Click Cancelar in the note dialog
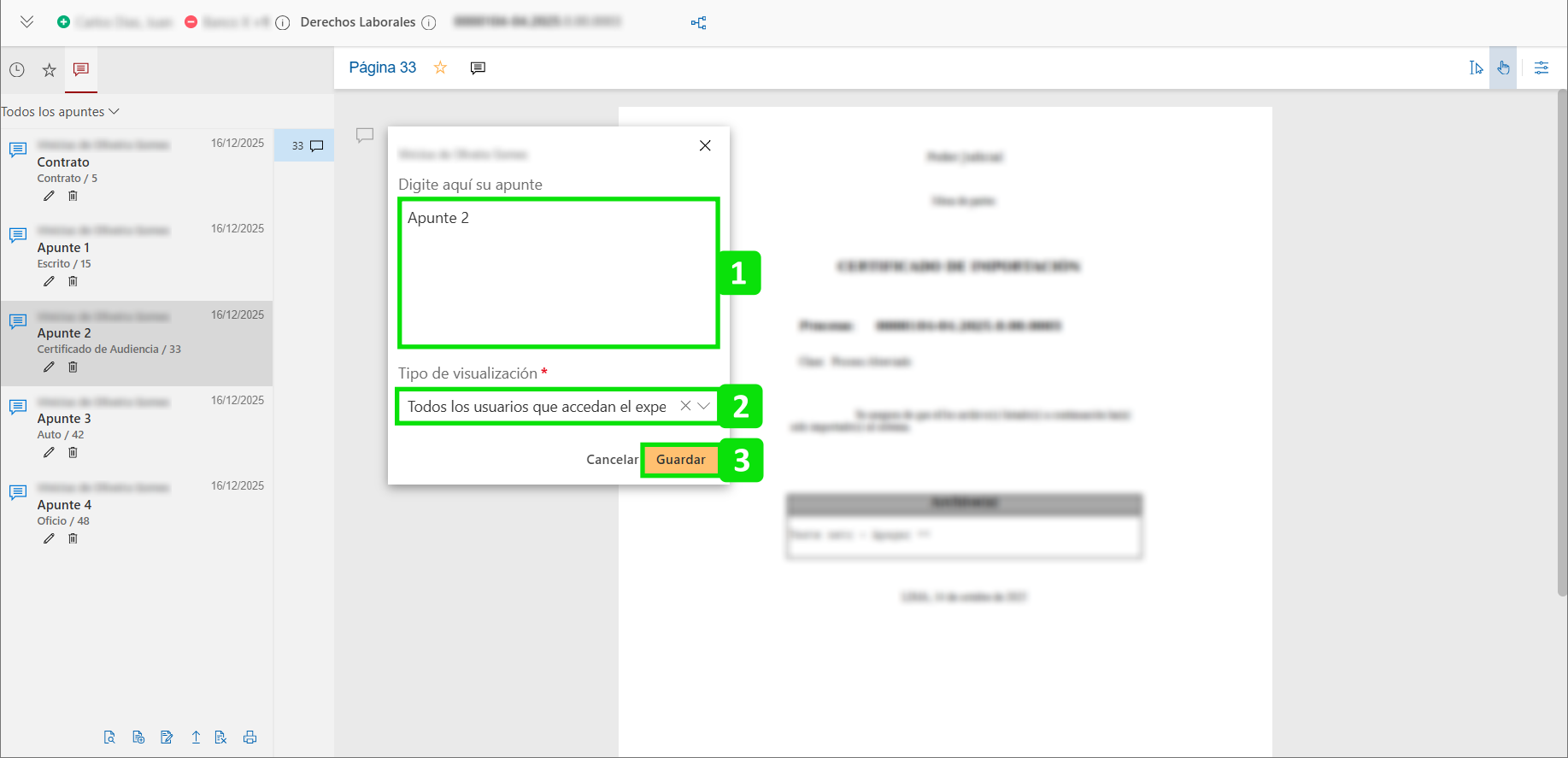 point(612,460)
